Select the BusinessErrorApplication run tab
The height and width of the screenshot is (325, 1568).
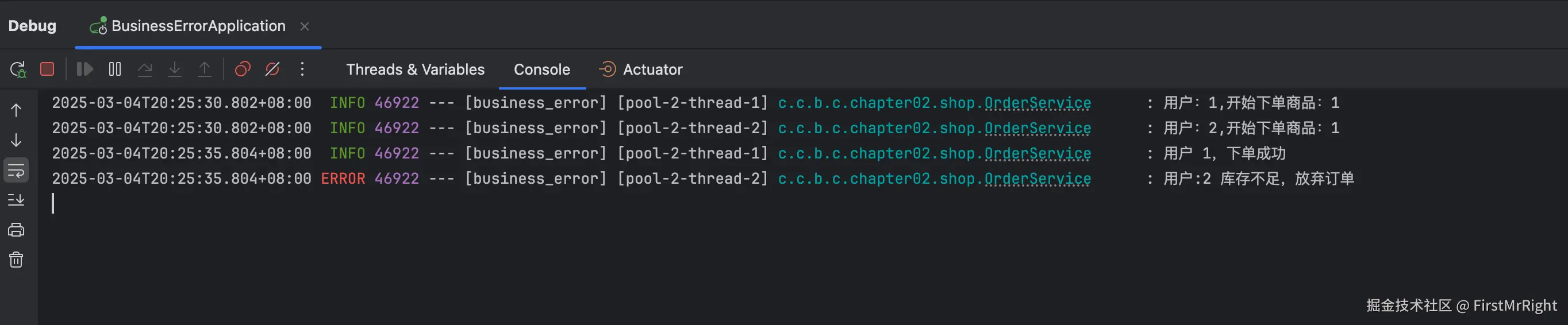tap(189, 26)
